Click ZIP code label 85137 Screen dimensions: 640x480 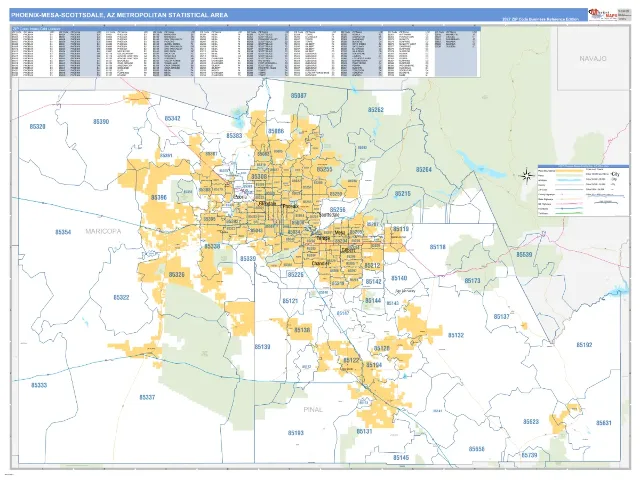coord(501,317)
